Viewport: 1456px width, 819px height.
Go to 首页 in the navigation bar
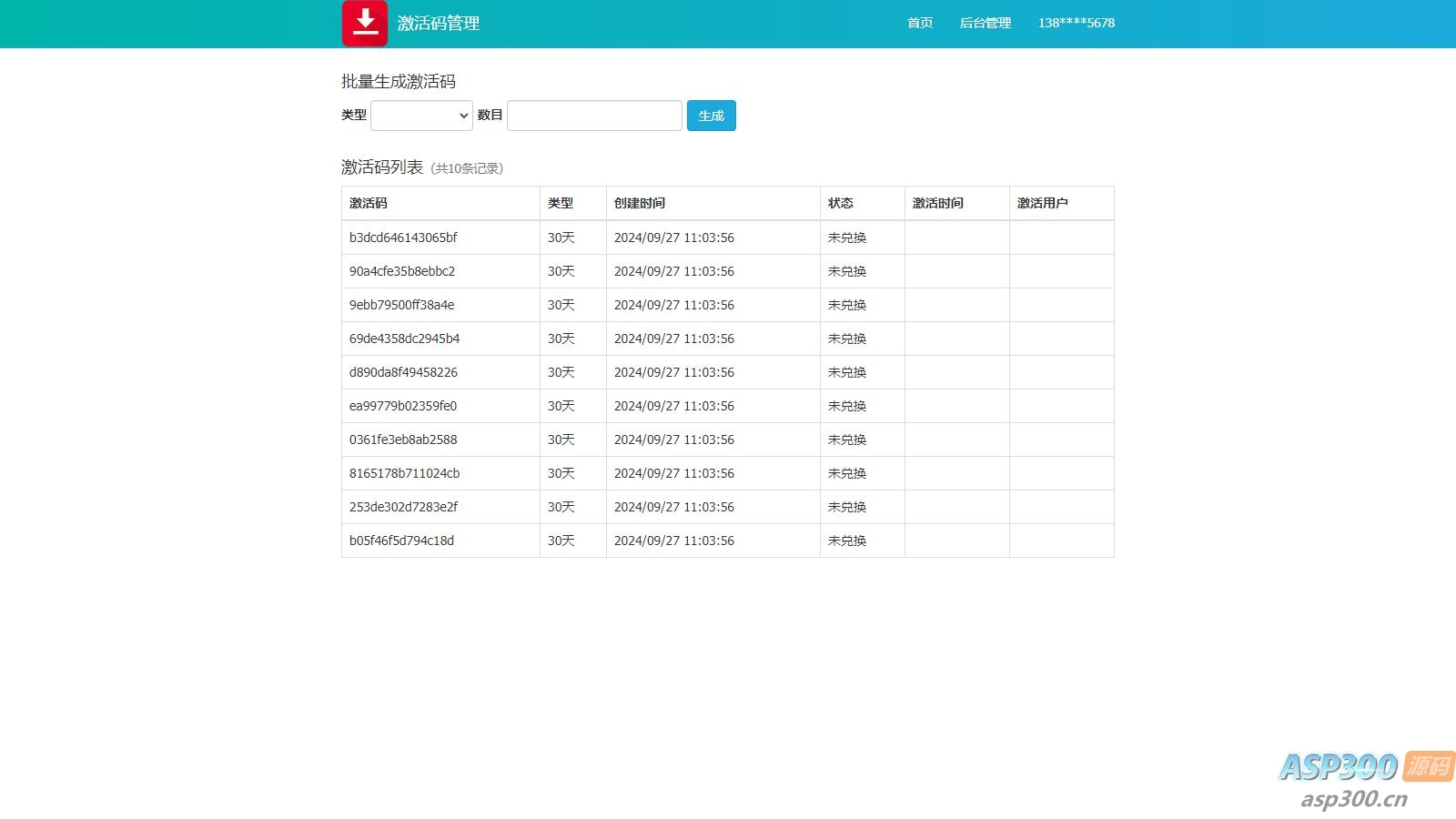click(x=919, y=23)
